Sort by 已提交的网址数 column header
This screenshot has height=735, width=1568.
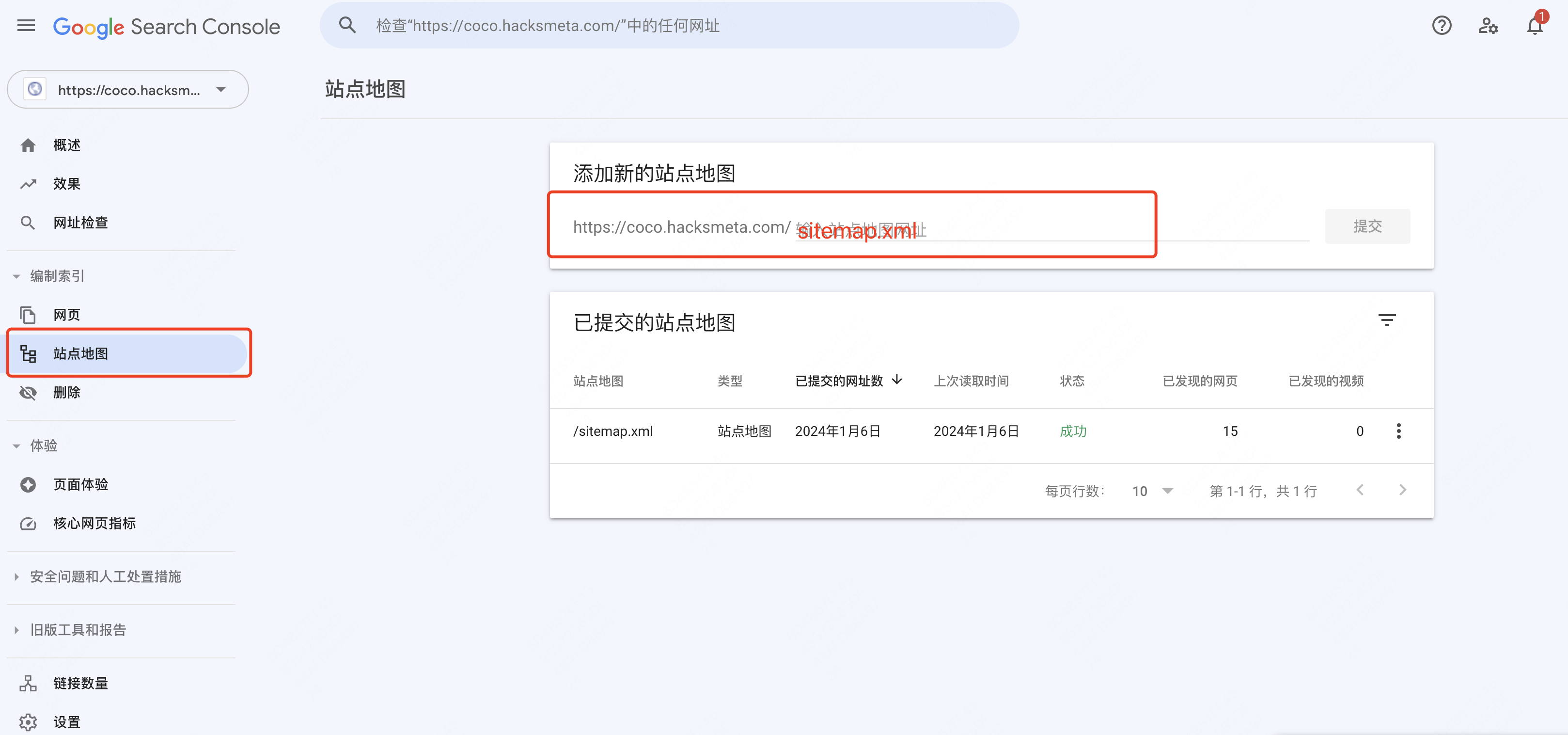point(839,381)
